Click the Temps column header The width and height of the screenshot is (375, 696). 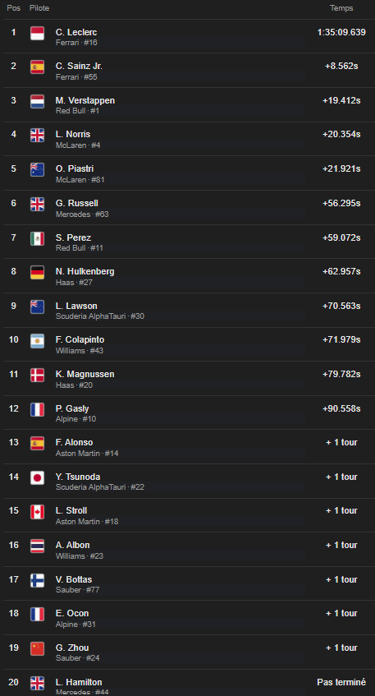coord(341,8)
